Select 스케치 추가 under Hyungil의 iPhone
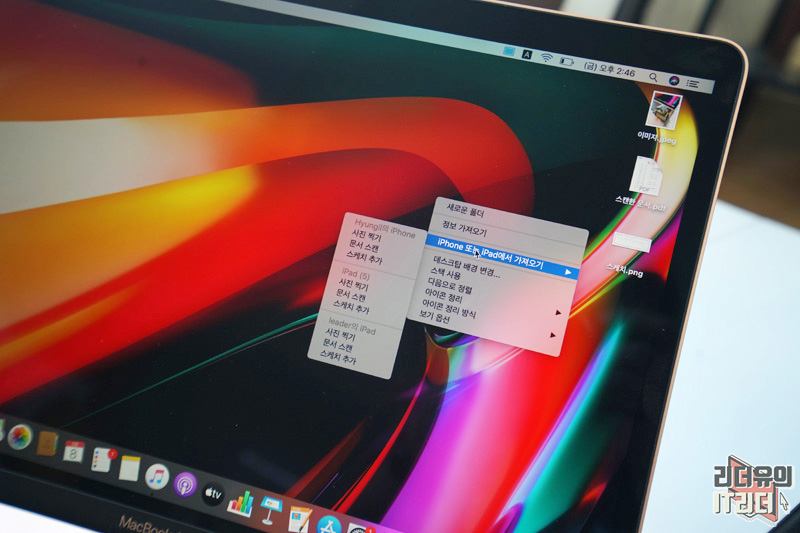This screenshot has width=800, height=533. point(364,259)
